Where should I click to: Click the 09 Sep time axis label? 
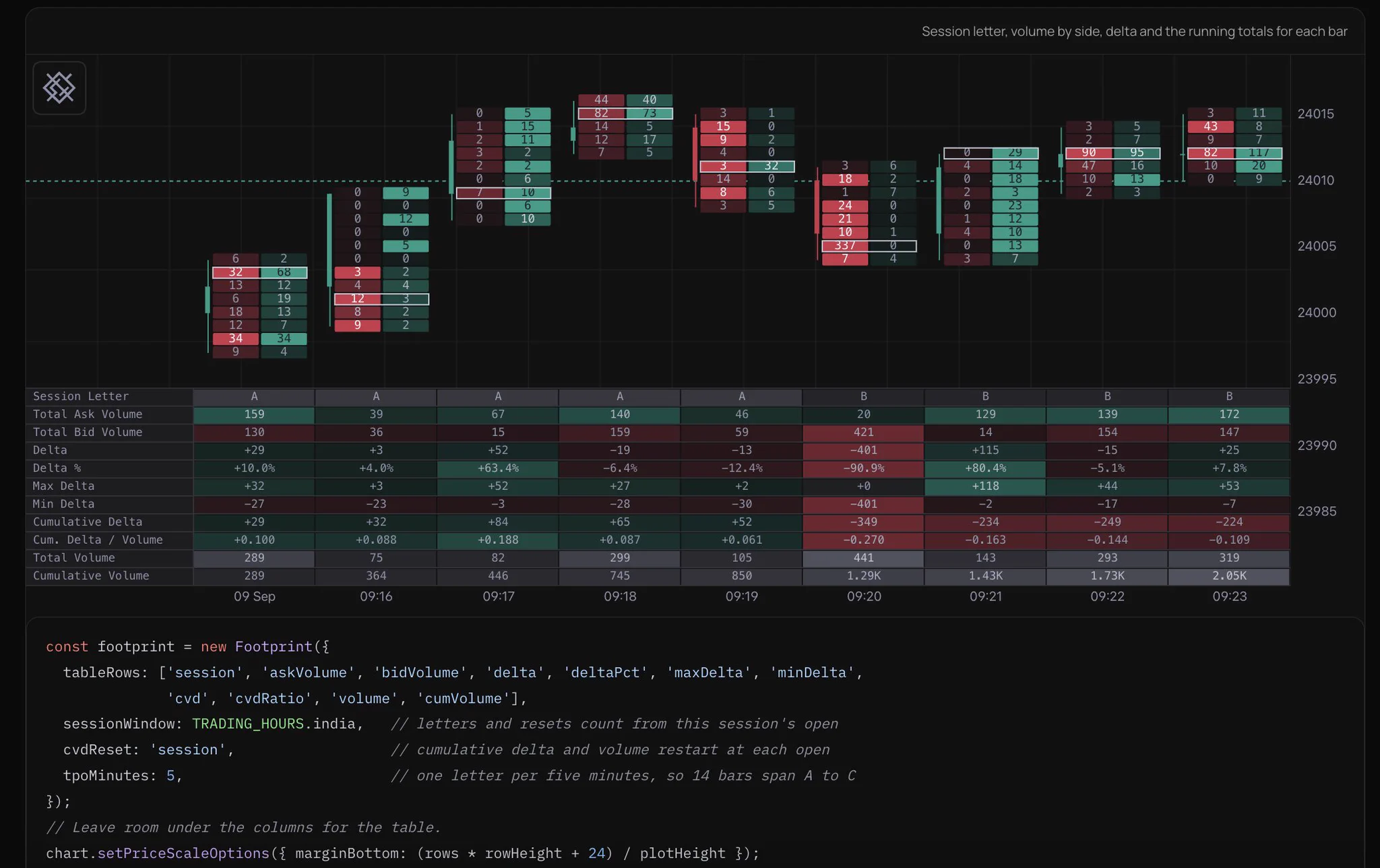[254, 596]
